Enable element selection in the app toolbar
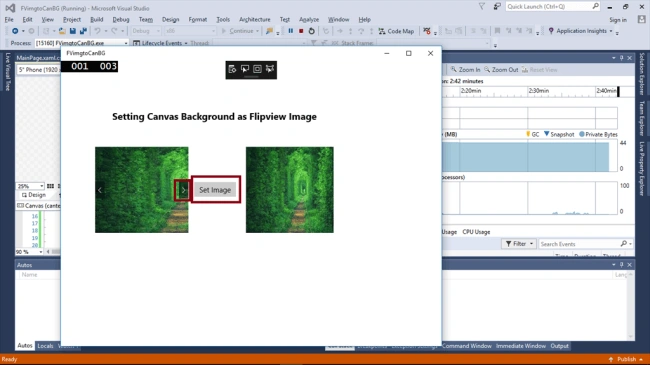Image resolution: width=650 pixels, height=365 pixels. (x=245, y=69)
